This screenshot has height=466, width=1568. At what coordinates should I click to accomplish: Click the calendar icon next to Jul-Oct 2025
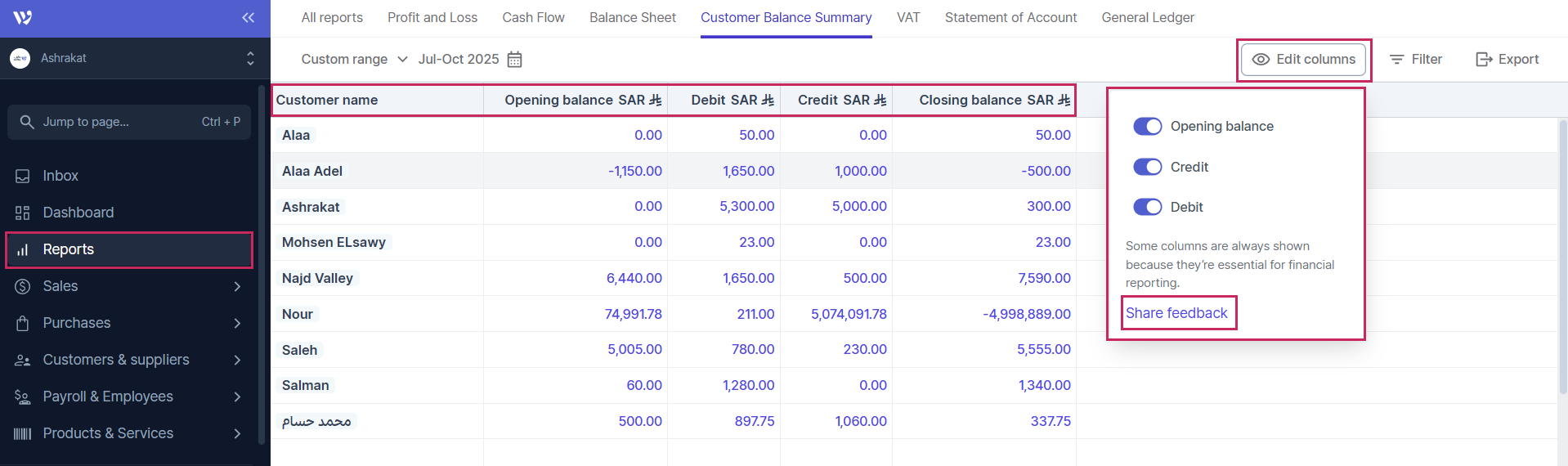(514, 60)
